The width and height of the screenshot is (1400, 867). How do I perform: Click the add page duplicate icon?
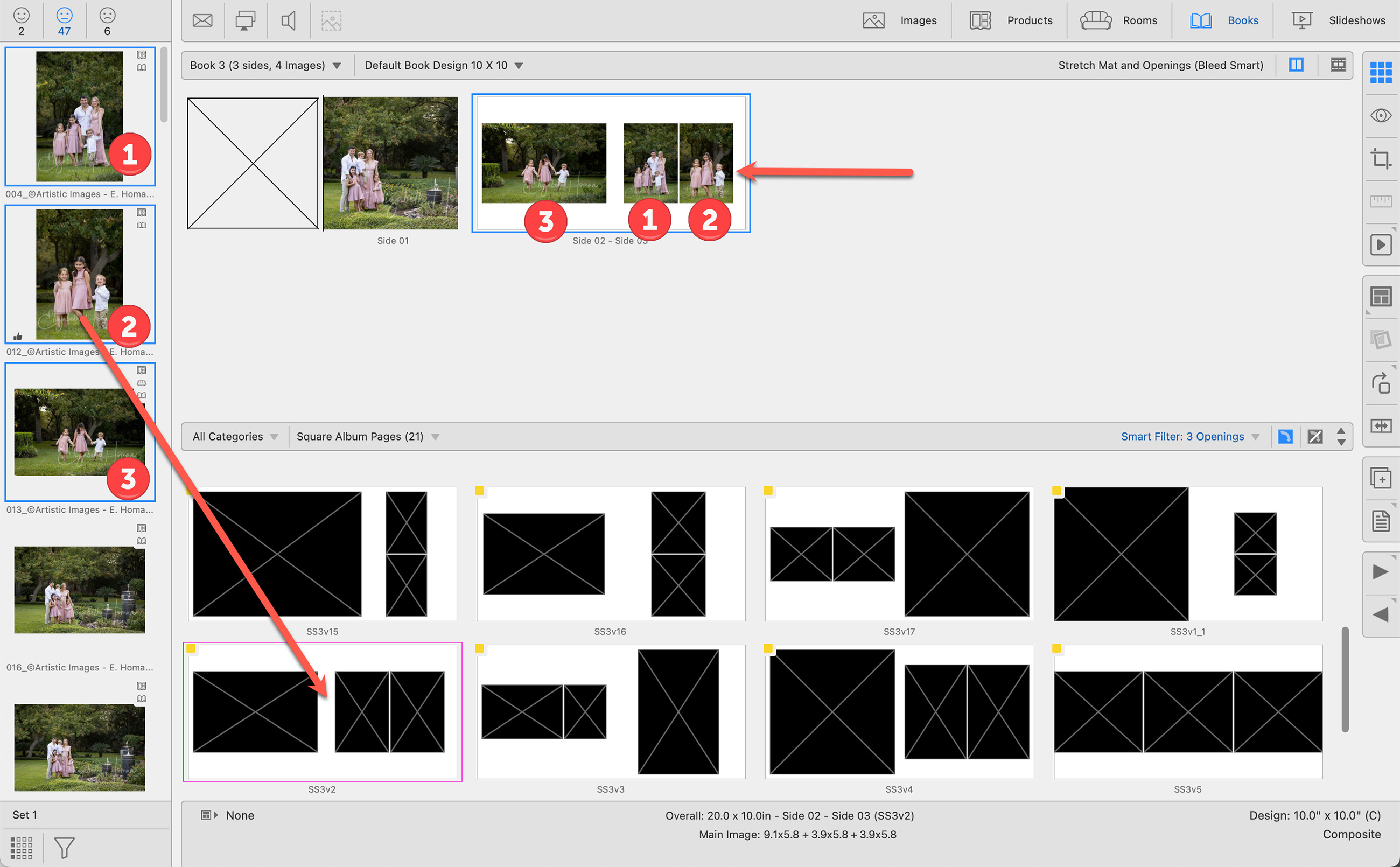point(1381,478)
